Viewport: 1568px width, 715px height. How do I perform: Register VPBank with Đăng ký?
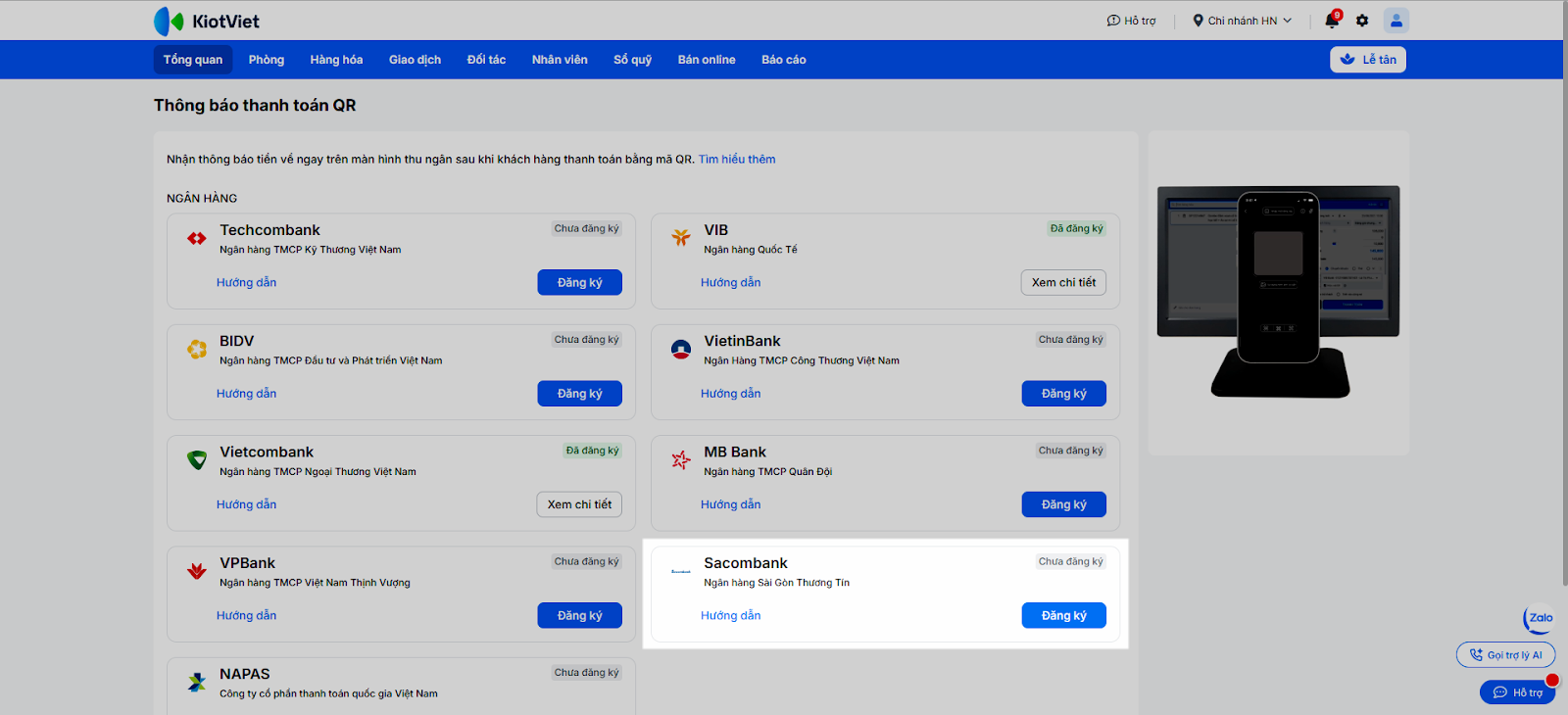580,615
